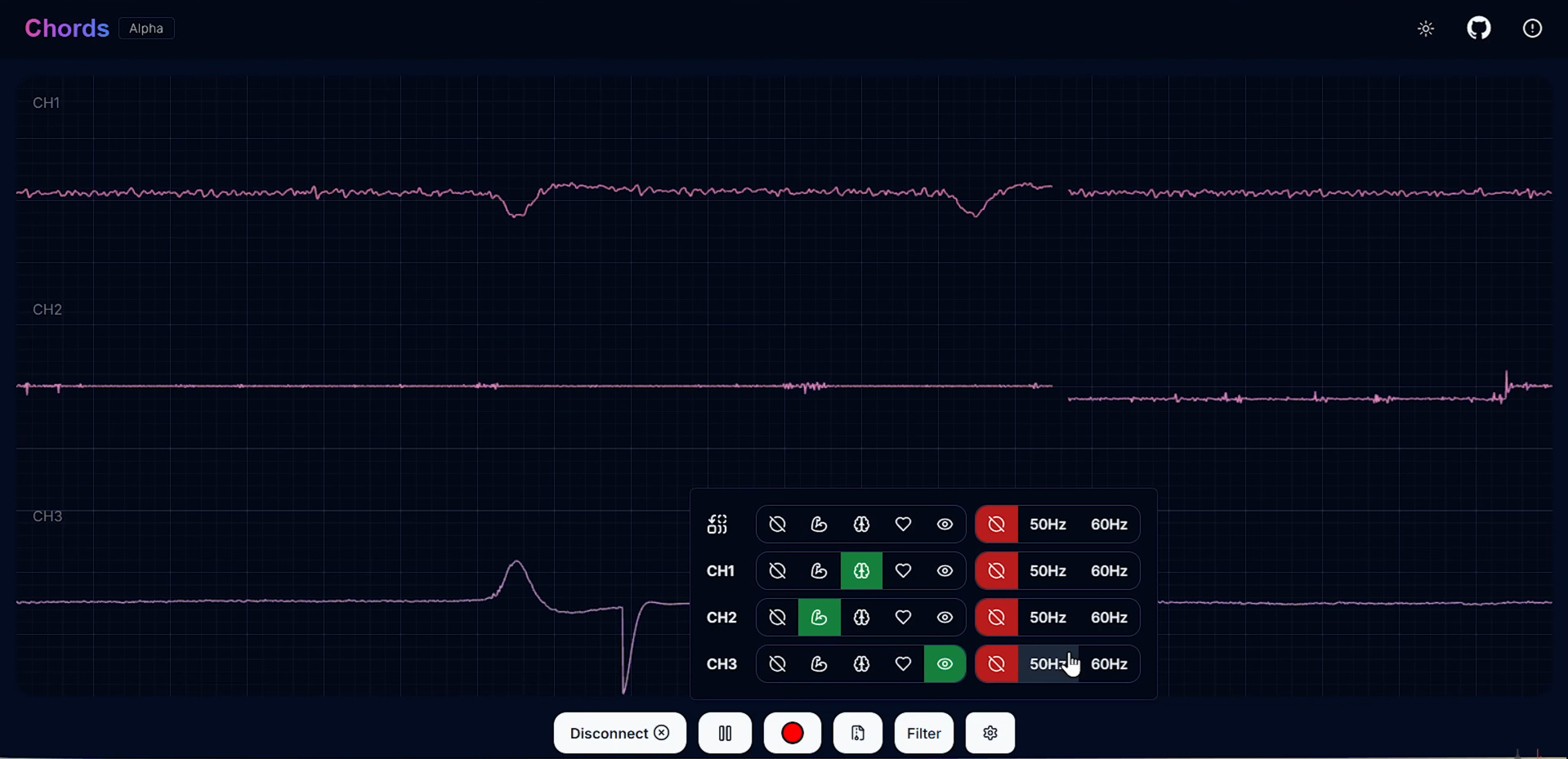
Task: Click the alert info icon top right
Action: [1532, 28]
